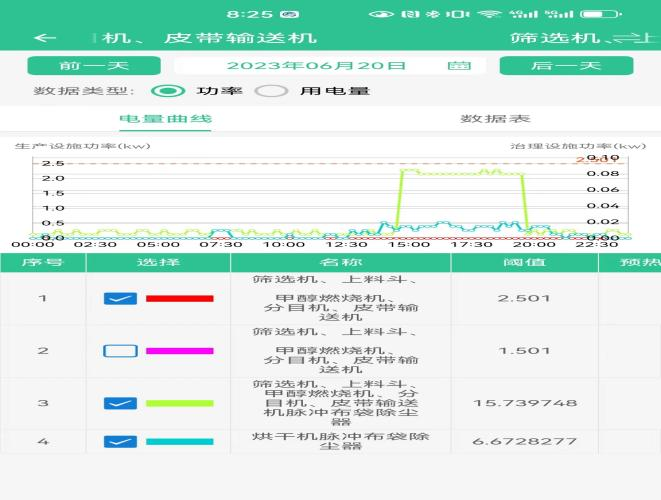Tap the magenta color swatch in row 2
661x500 pixels.
coord(180,351)
